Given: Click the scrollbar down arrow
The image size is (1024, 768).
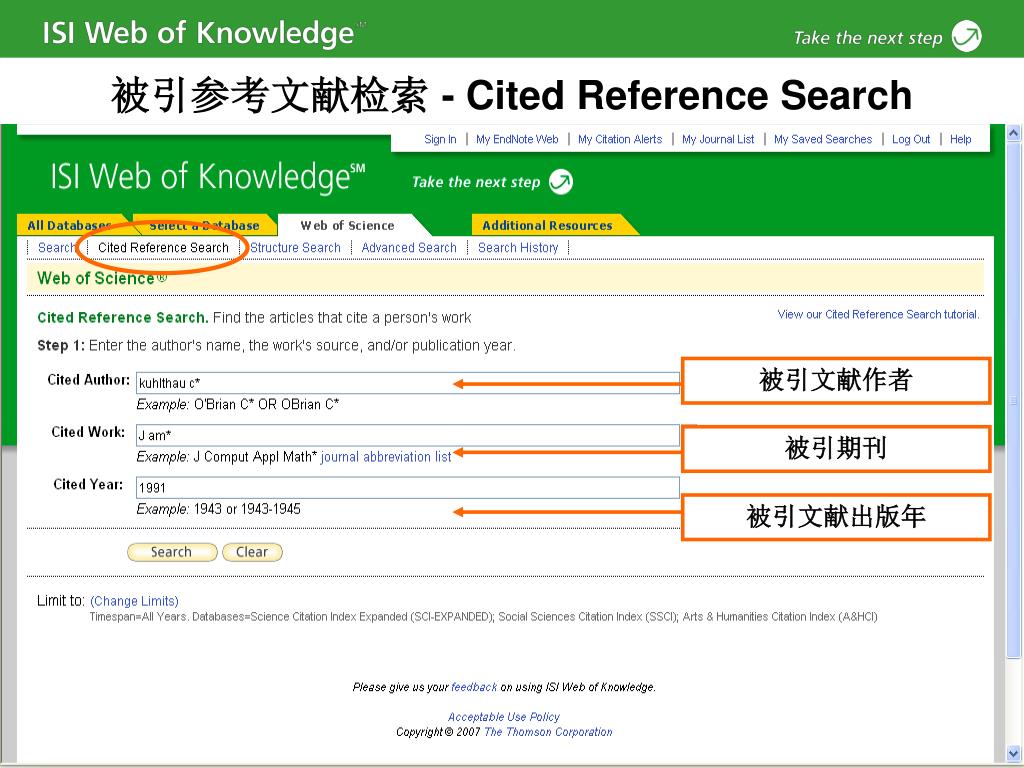Looking at the screenshot, I should pyautogui.click(x=1014, y=752).
